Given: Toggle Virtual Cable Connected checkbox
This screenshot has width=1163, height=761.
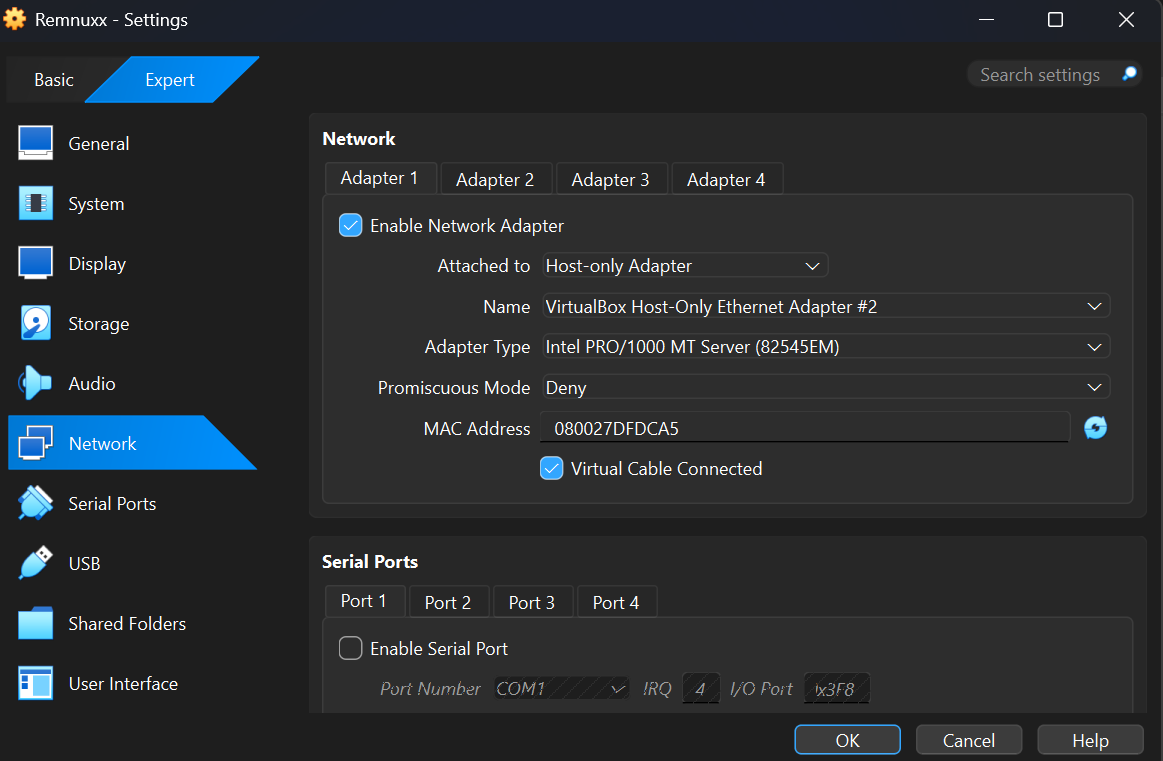Looking at the screenshot, I should tap(551, 469).
